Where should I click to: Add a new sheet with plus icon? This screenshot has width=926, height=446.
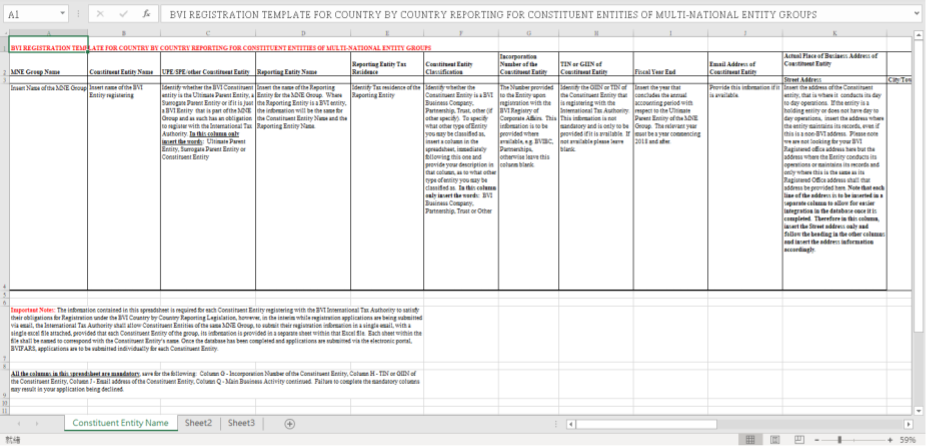pyautogui.click(x=289, y=424)
